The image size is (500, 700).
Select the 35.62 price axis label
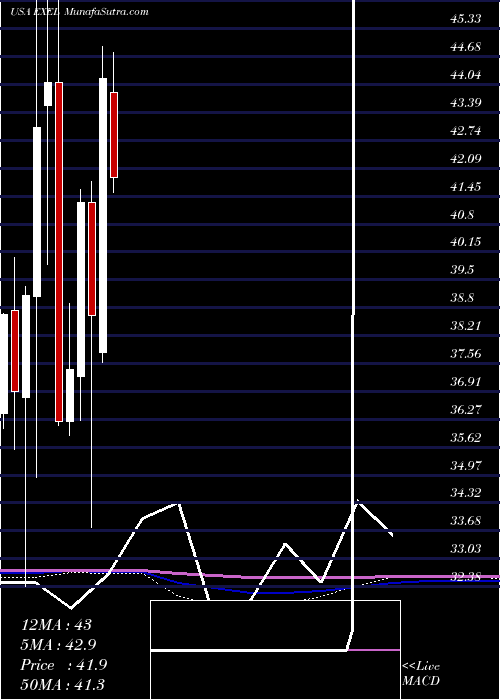[465, 438]
